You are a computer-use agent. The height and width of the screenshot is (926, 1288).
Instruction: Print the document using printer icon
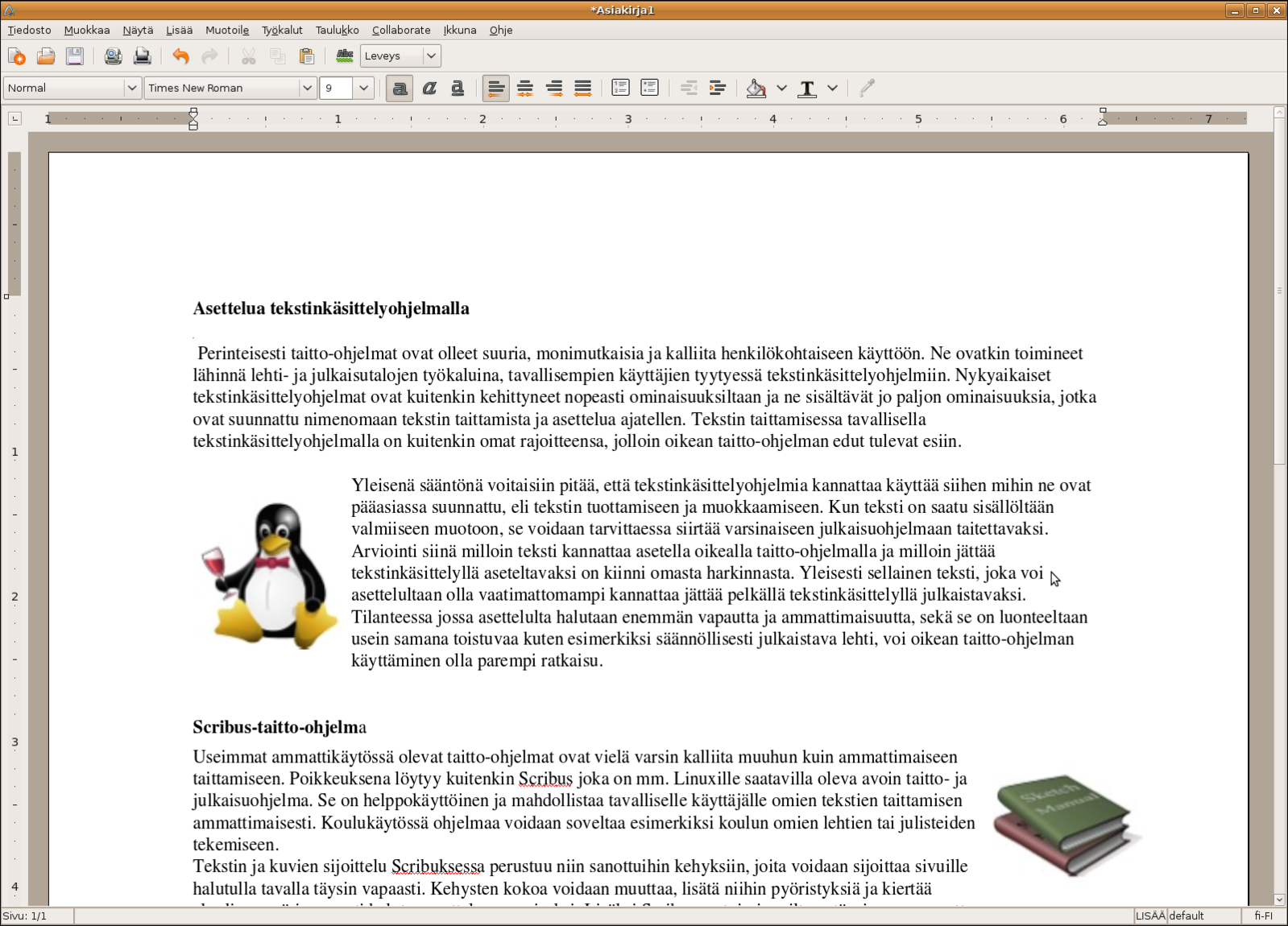pos(143,56)
